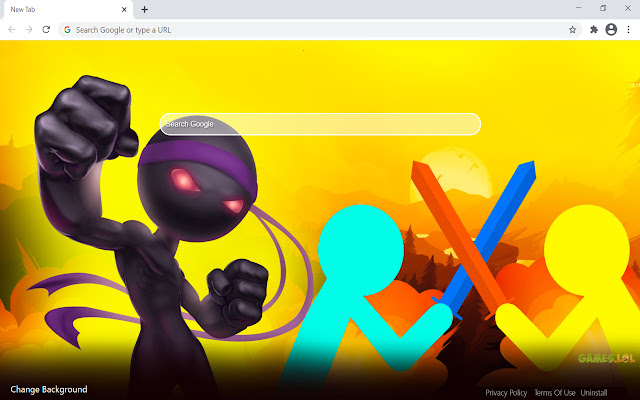Close the New Tab tab
This screenshot has width=640, height=400.
124,9
